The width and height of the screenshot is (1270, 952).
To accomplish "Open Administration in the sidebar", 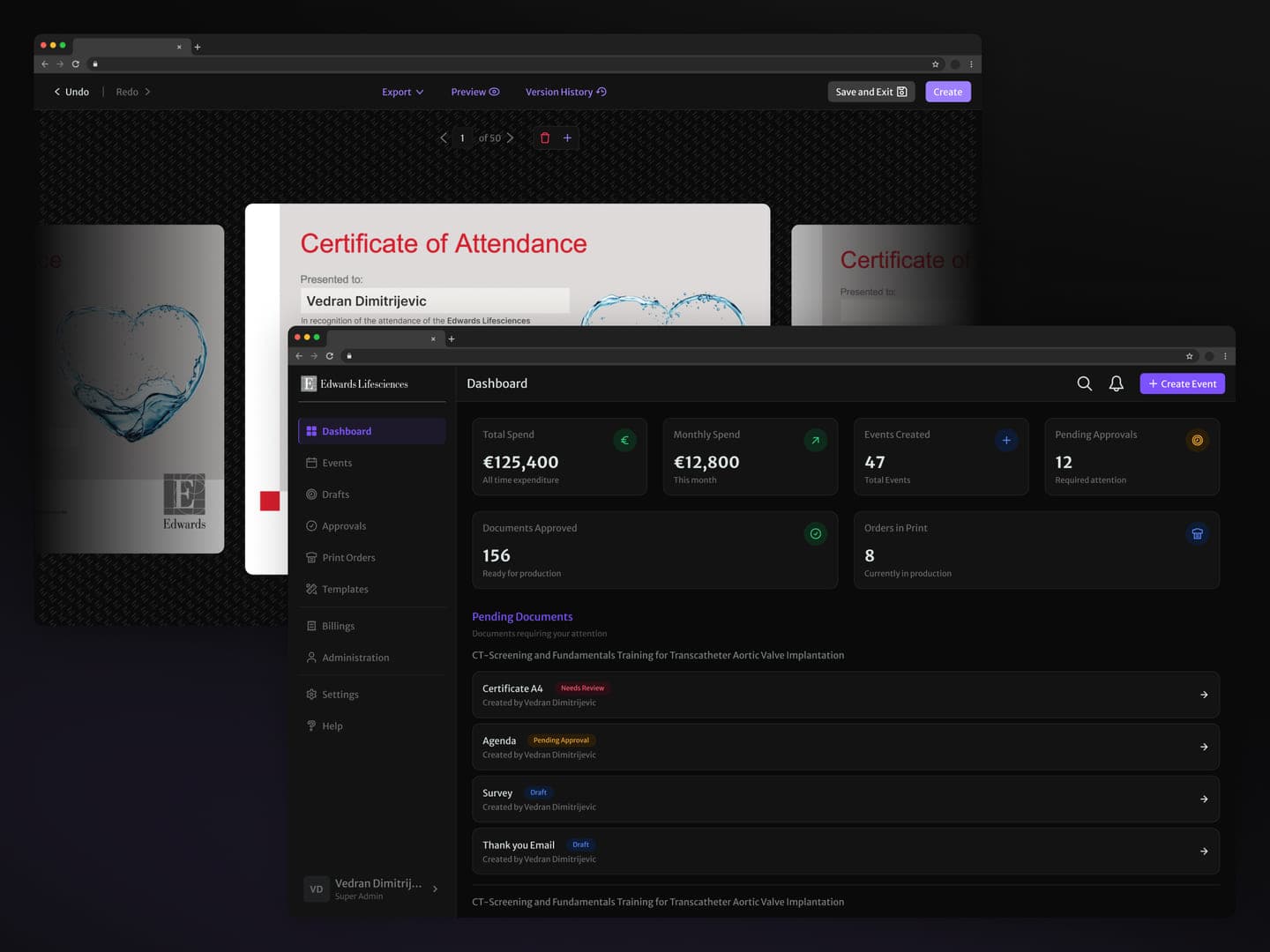I will (x=372, y=658).
